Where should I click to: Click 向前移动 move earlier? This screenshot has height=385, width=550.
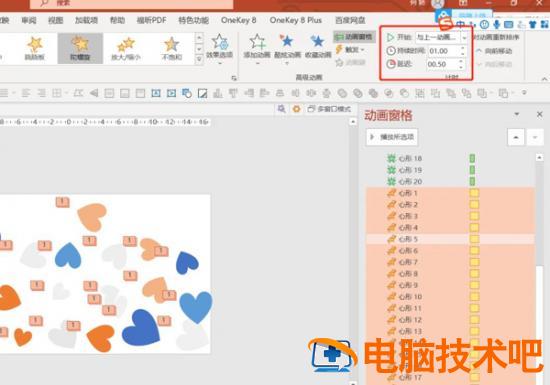coord(494,51)
